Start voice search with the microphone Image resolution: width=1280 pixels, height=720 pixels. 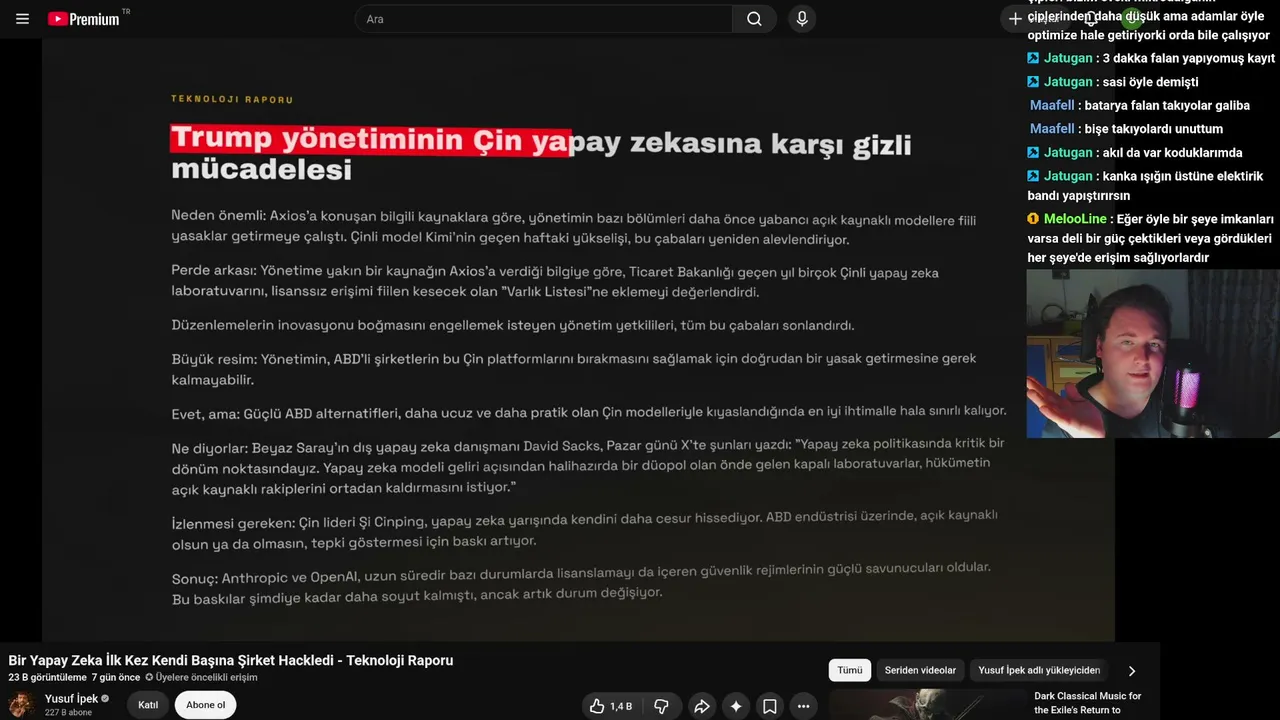pos(801,19)
